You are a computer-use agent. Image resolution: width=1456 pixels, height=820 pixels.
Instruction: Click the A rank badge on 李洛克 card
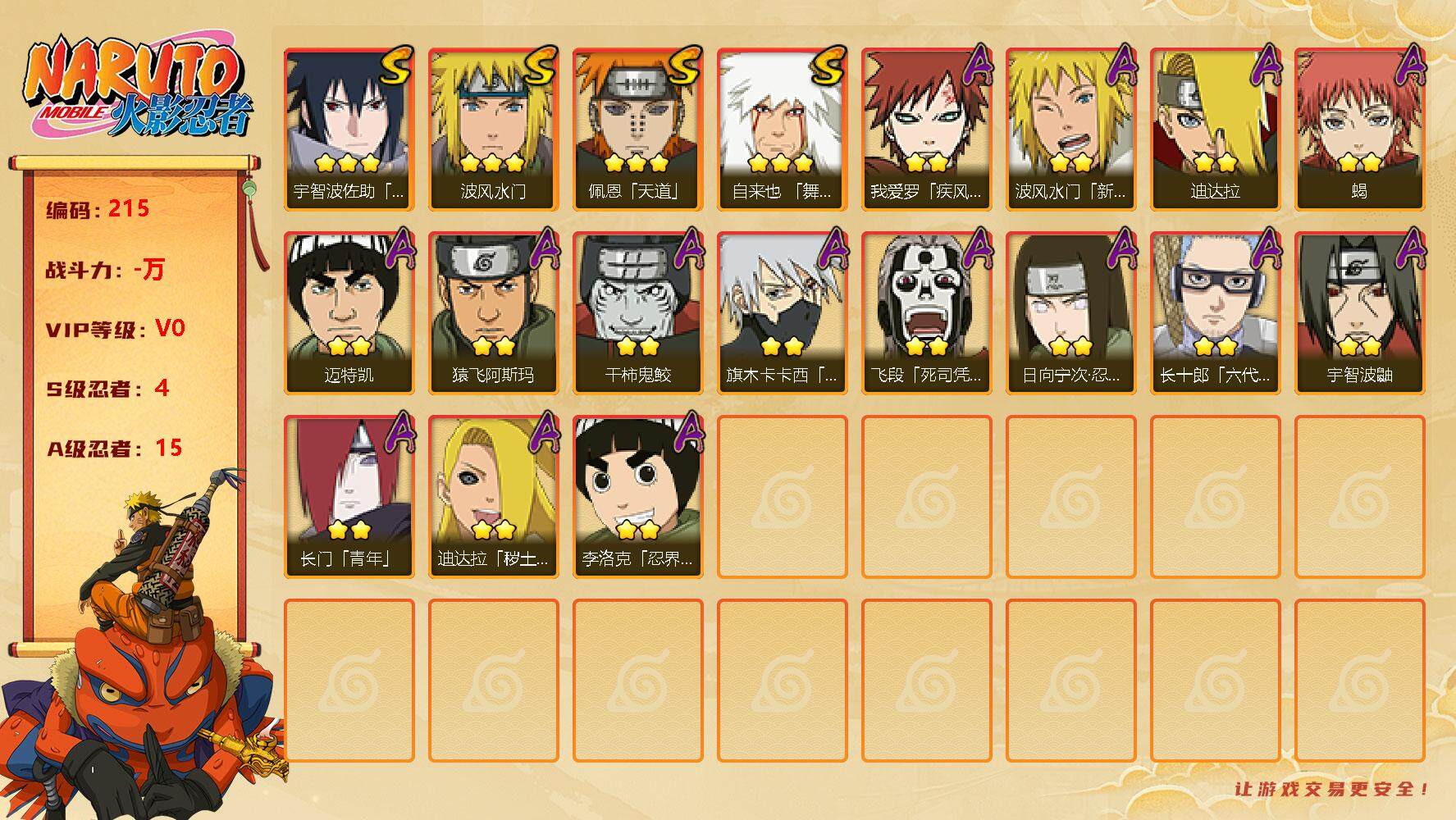687,432
